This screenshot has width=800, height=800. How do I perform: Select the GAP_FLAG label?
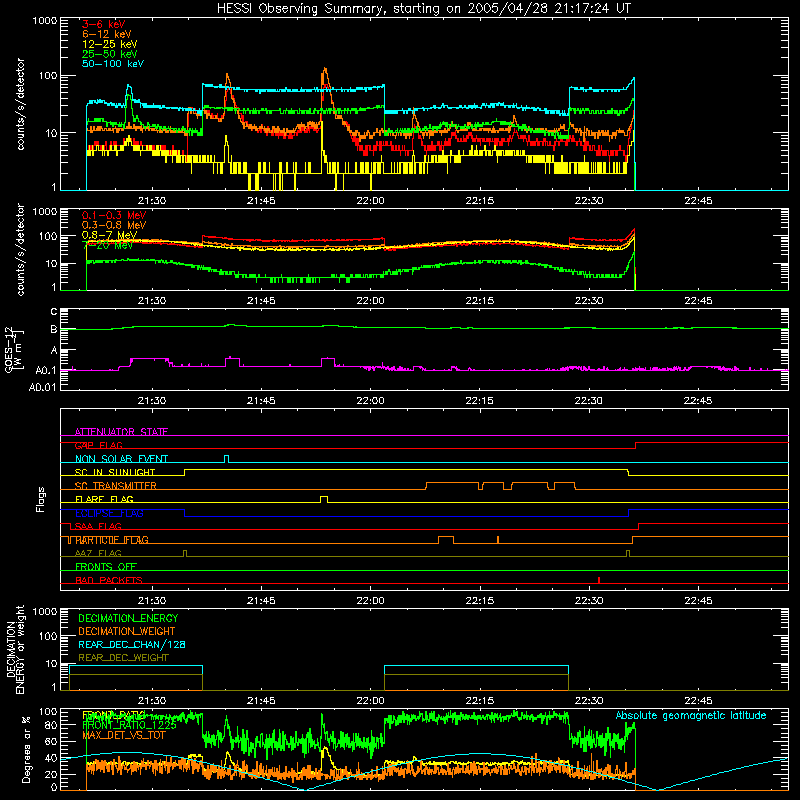coord(98,445)
